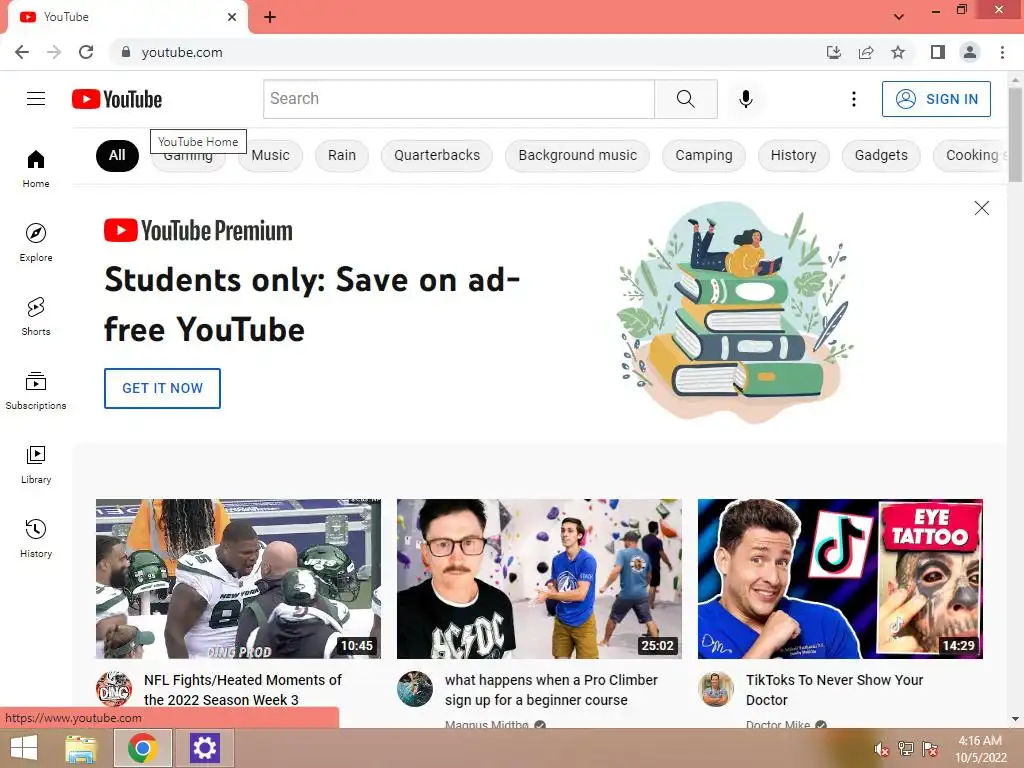The height and width of the screenshot is (768, 1024).
Task: Reload the page
Action: 86,52
